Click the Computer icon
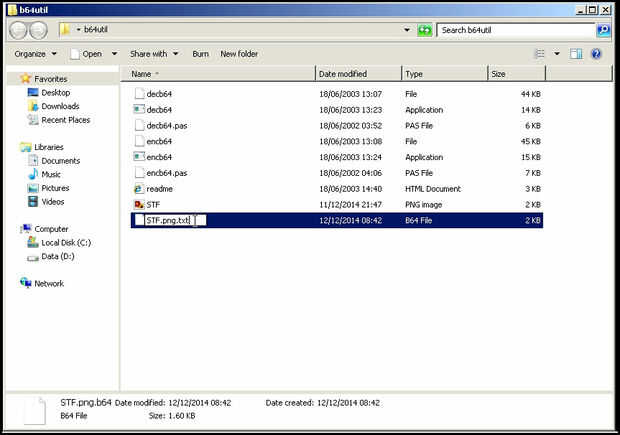The image size is (620, 435). (26, 229)
